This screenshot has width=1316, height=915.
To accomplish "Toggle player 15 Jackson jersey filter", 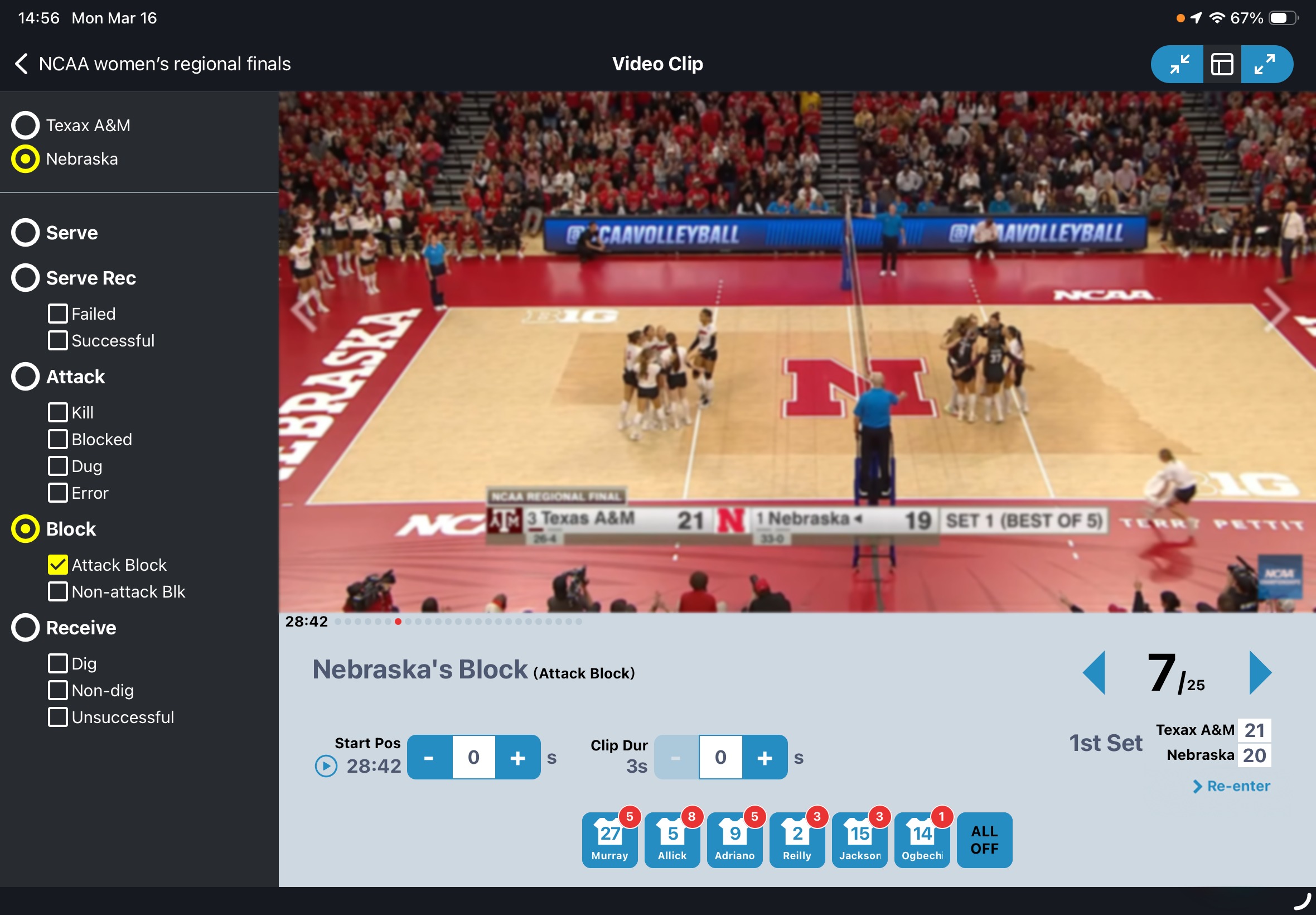I will [859, 840].
